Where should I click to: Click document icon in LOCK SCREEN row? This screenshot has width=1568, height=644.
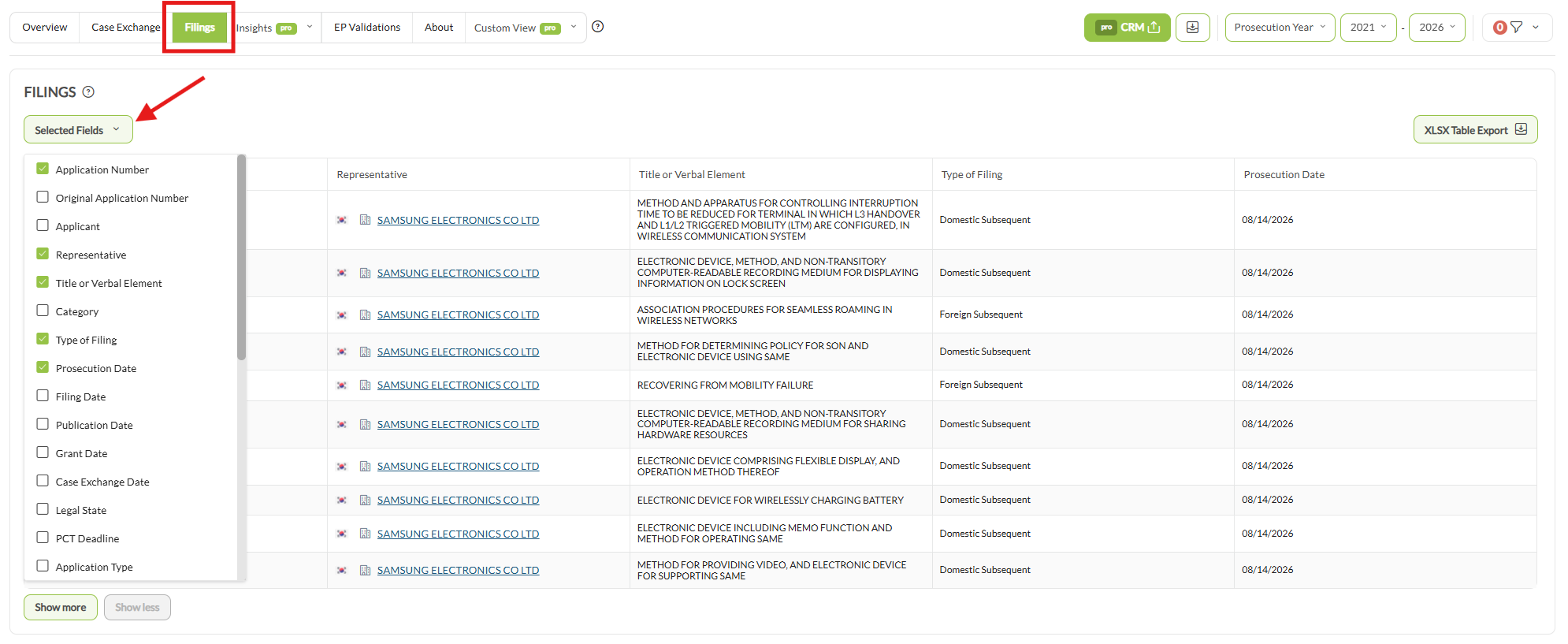click(365, 274)
